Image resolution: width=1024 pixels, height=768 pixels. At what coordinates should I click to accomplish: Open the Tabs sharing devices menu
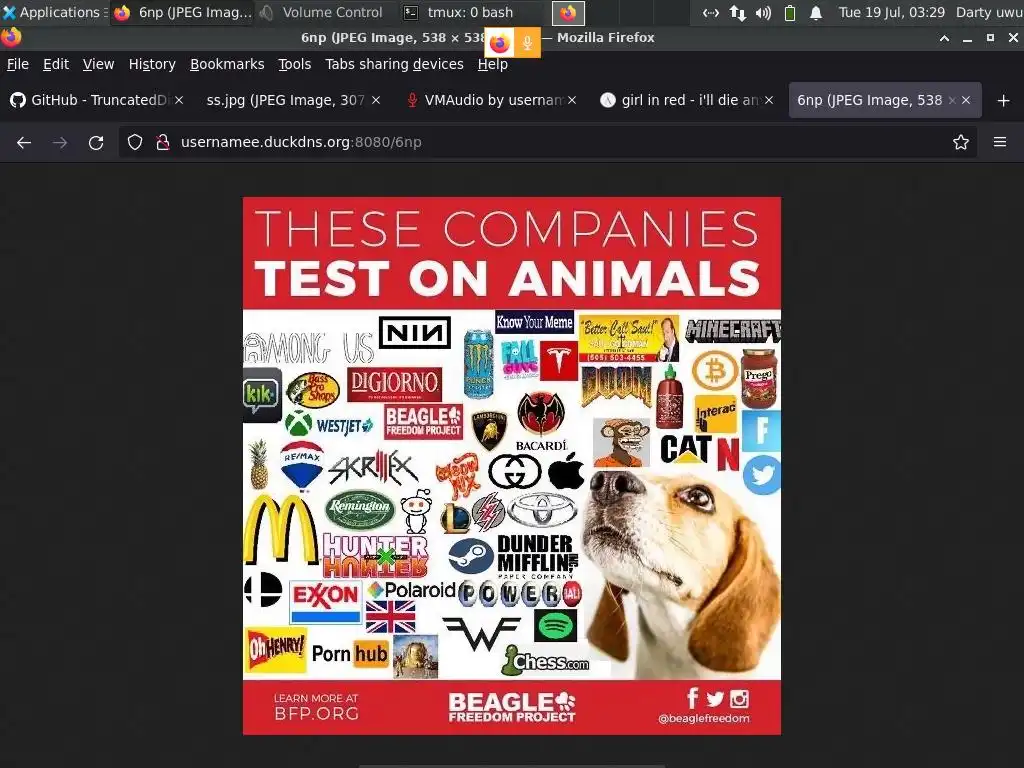pos(394,64)
